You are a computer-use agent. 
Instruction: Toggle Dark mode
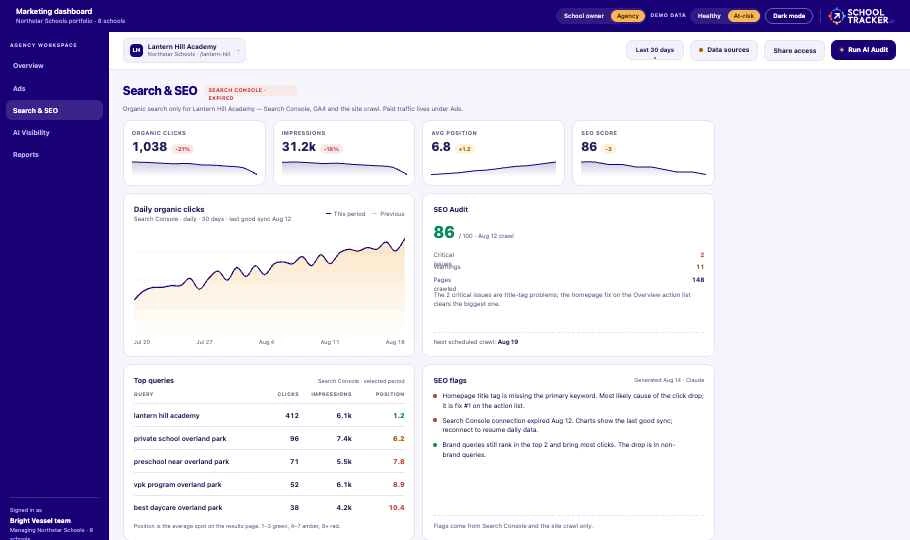click(x=789, y=16)
